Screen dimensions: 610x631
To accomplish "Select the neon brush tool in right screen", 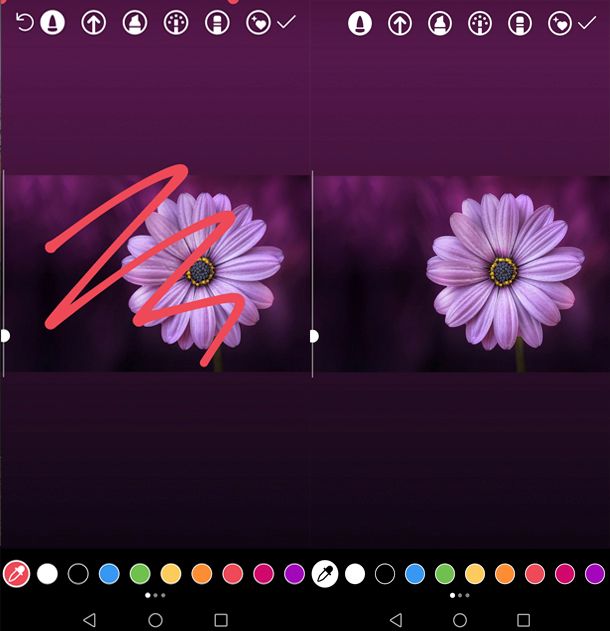I will coord(480,23).
